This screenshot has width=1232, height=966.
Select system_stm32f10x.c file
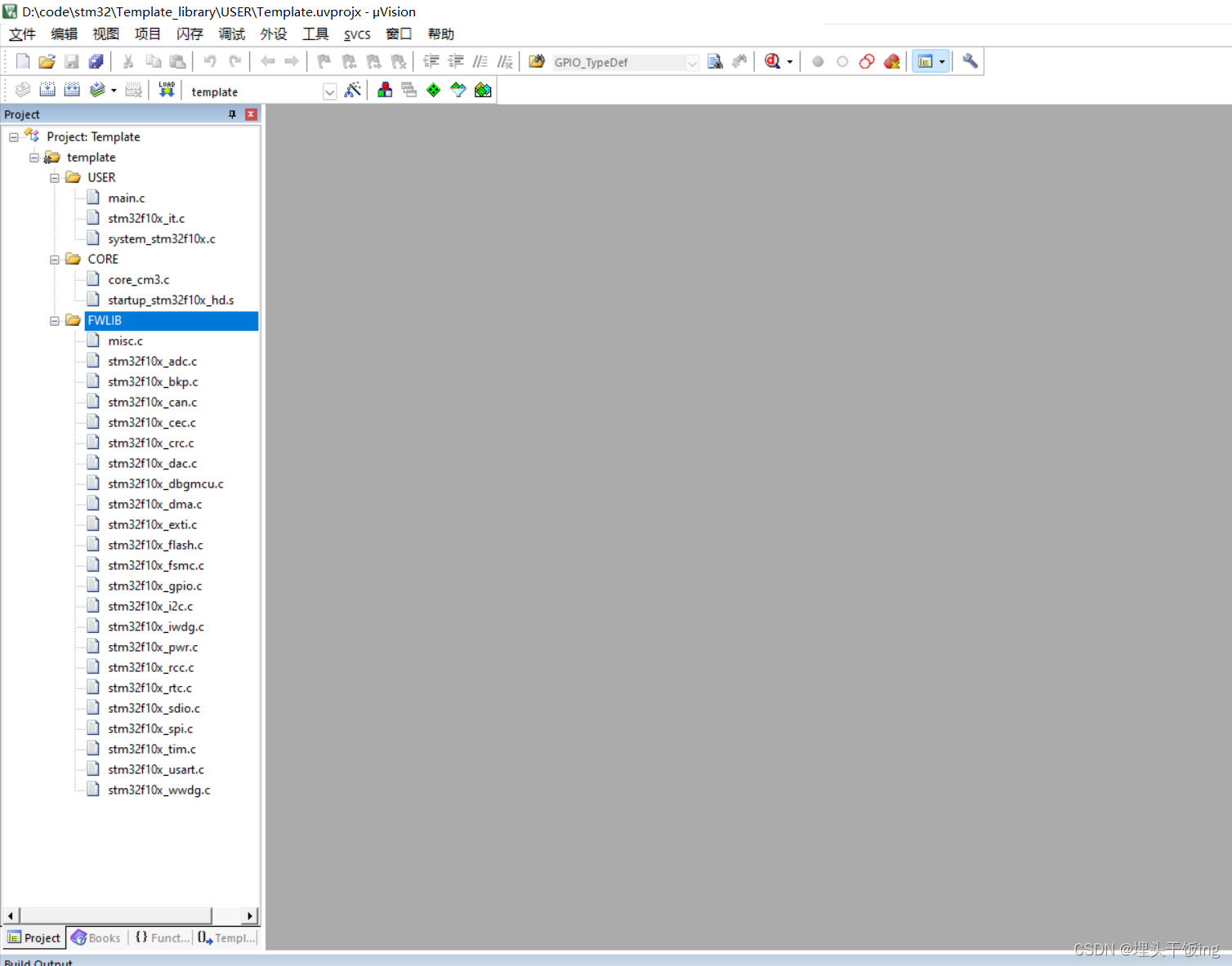tap(162, 239)
